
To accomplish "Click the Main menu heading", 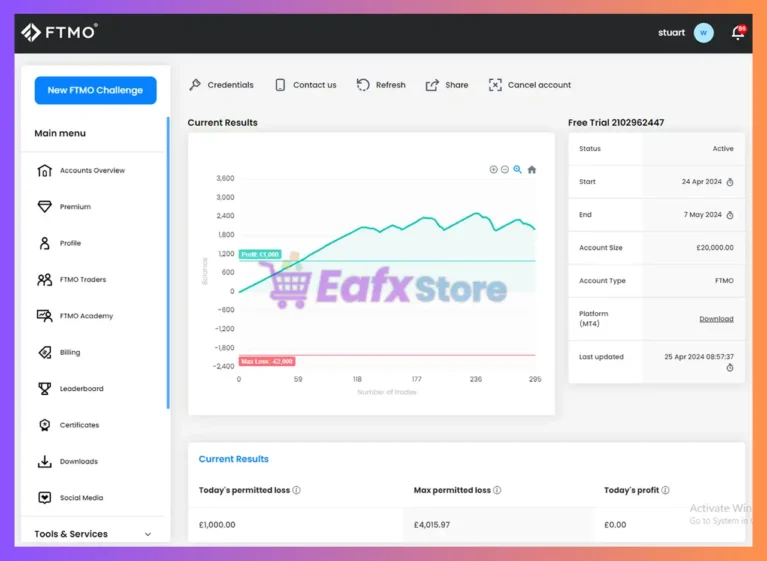I will 60,133.
